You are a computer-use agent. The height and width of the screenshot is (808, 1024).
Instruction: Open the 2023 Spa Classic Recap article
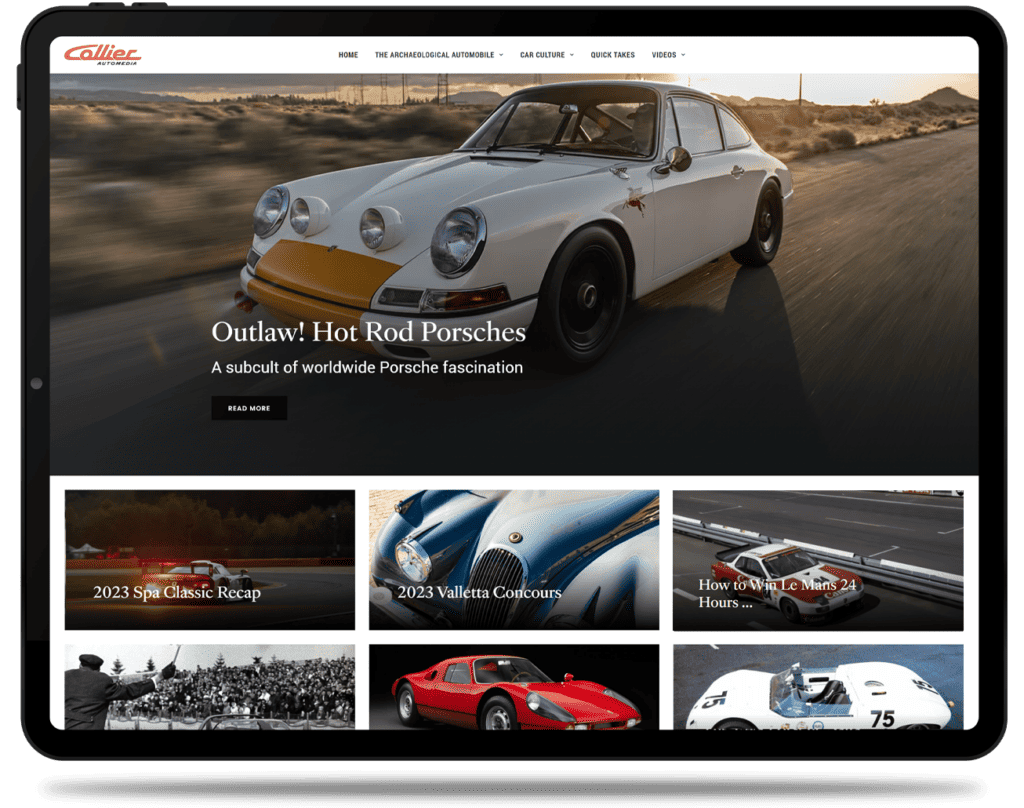tap(175, 592)
